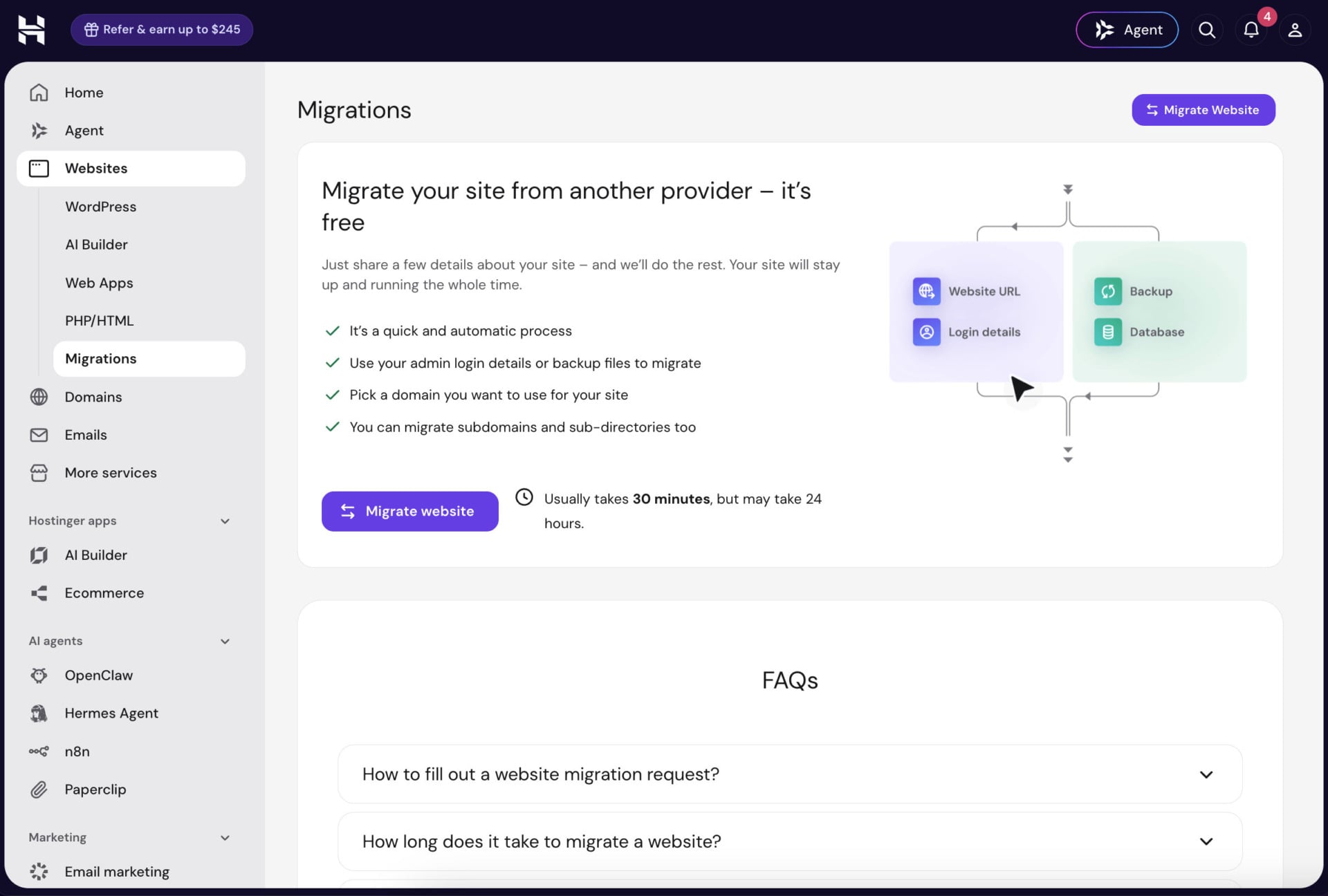Viewport: 1328px width, 896px height.
Task: Click the Agent sidebar icon
Action: tap(39, 131)
